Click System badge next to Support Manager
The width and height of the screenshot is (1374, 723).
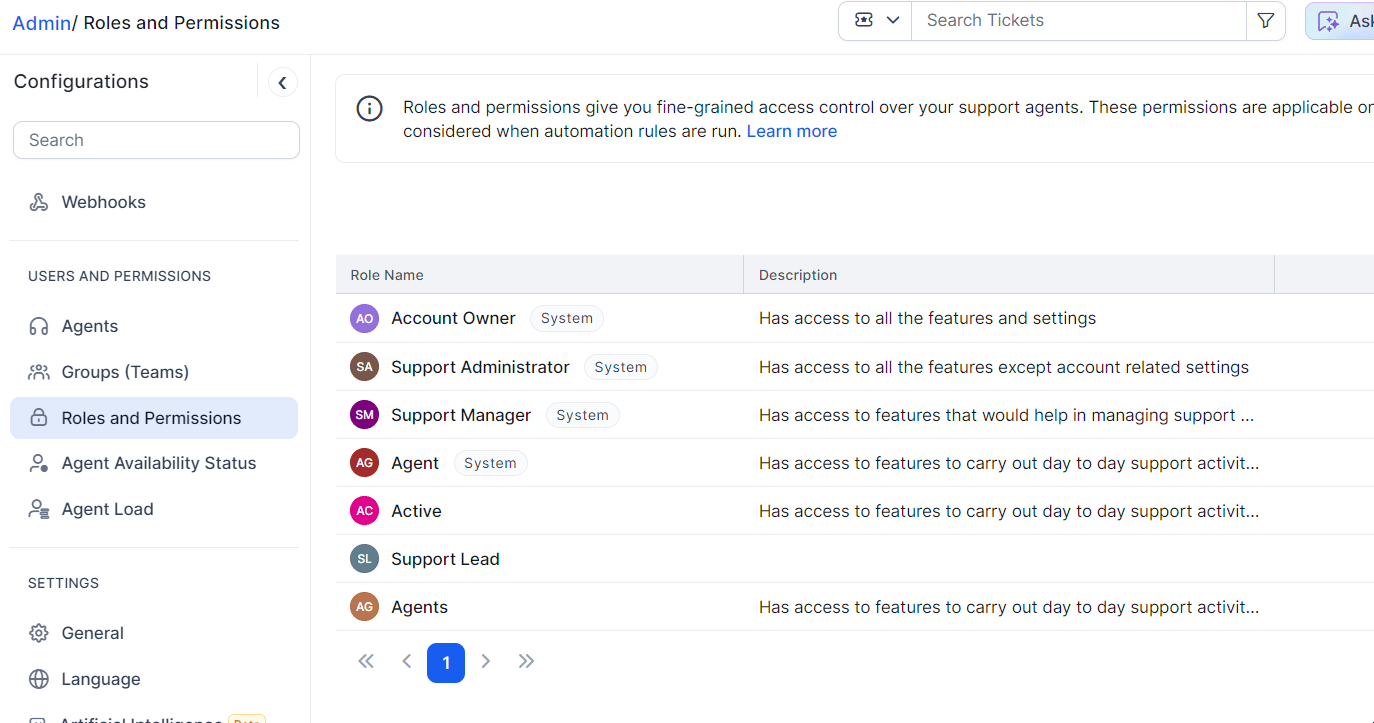583,415
